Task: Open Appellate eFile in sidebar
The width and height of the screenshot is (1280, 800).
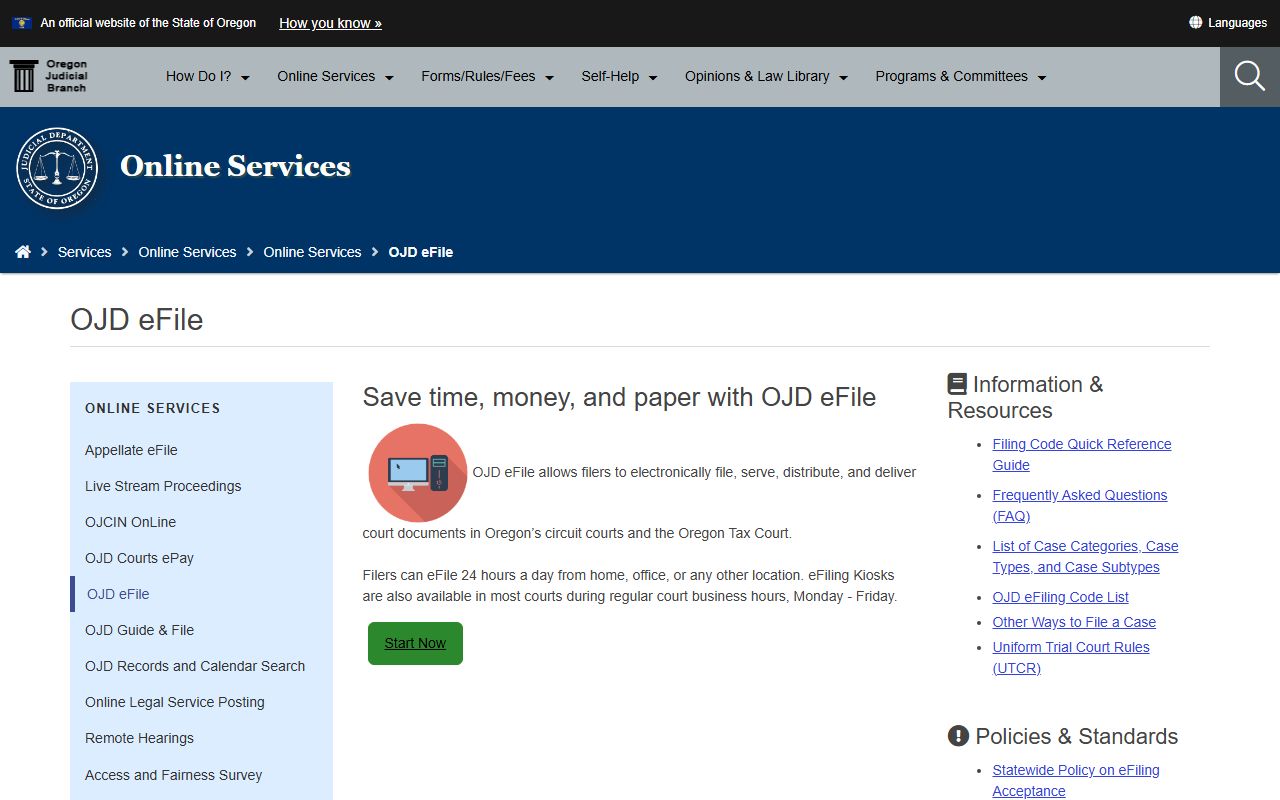Action: [x=131, y=450]
